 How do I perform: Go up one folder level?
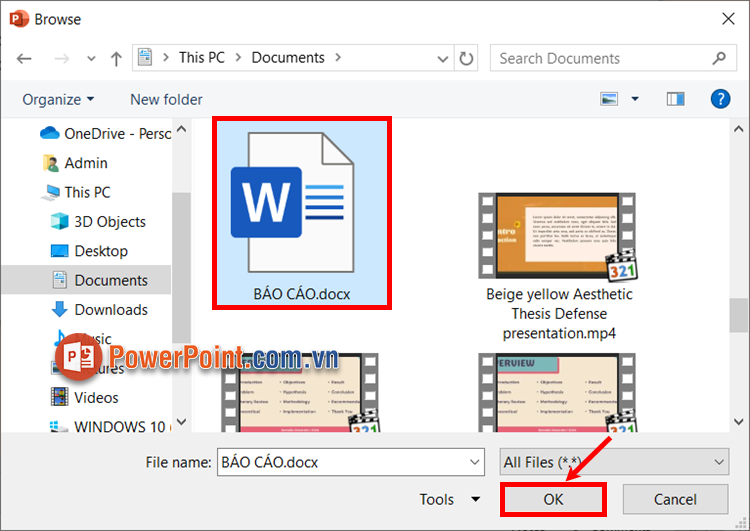coord(116,59)
